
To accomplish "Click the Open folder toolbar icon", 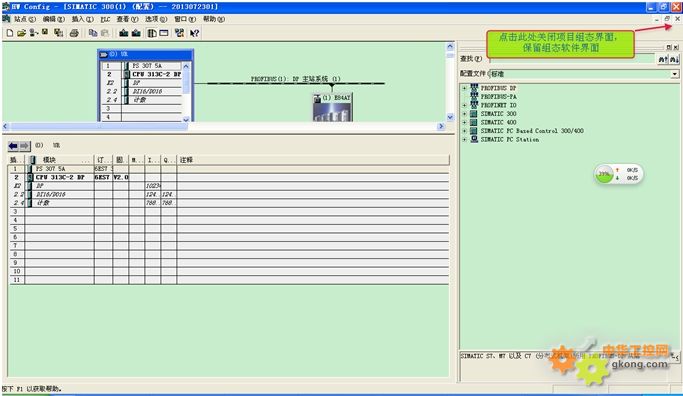I will pyautogui.click(x=21, y=33).
